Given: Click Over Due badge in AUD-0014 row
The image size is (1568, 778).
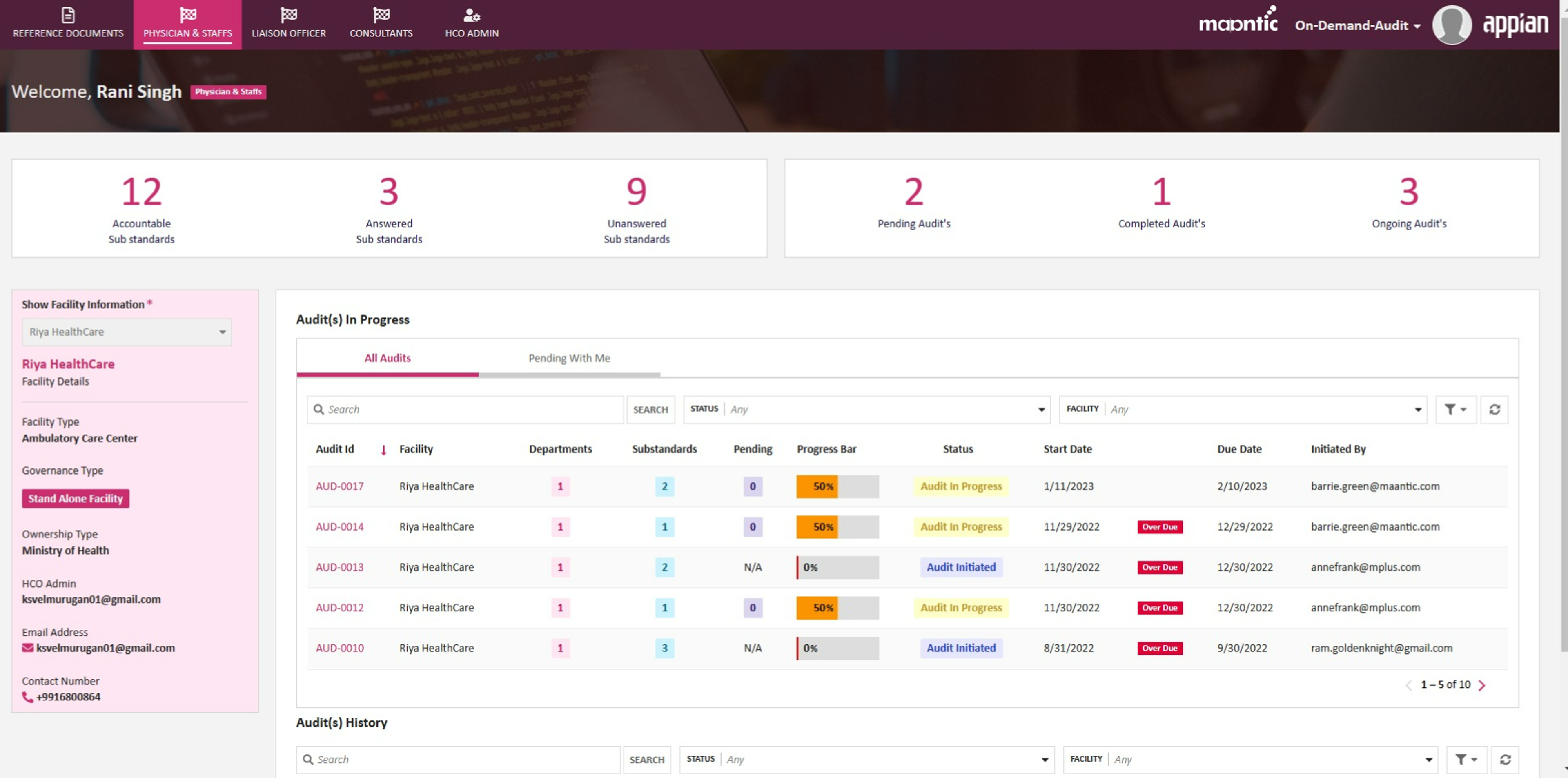Looking at the screenshot, I should pyautogui.click(x=1160, y=526).
